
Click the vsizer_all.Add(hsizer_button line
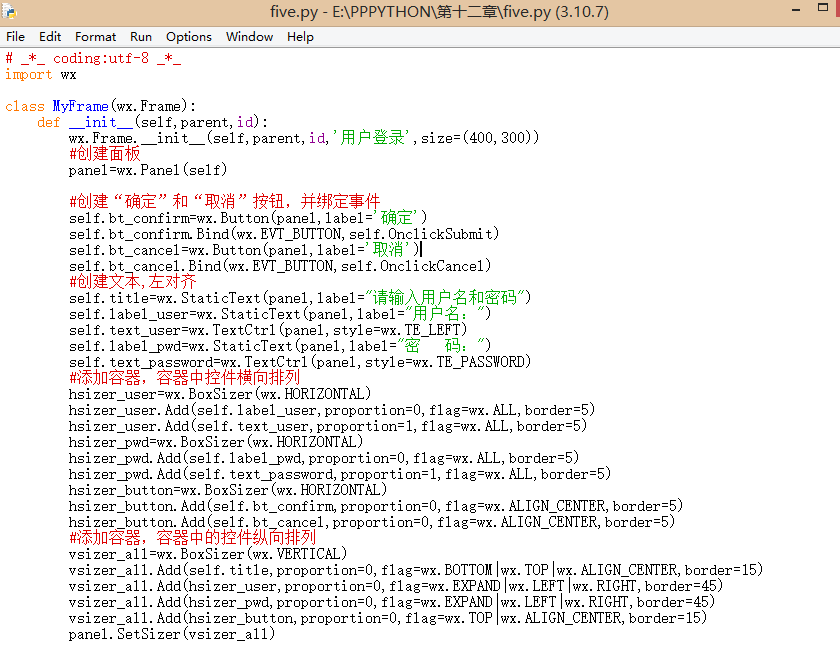388,618
